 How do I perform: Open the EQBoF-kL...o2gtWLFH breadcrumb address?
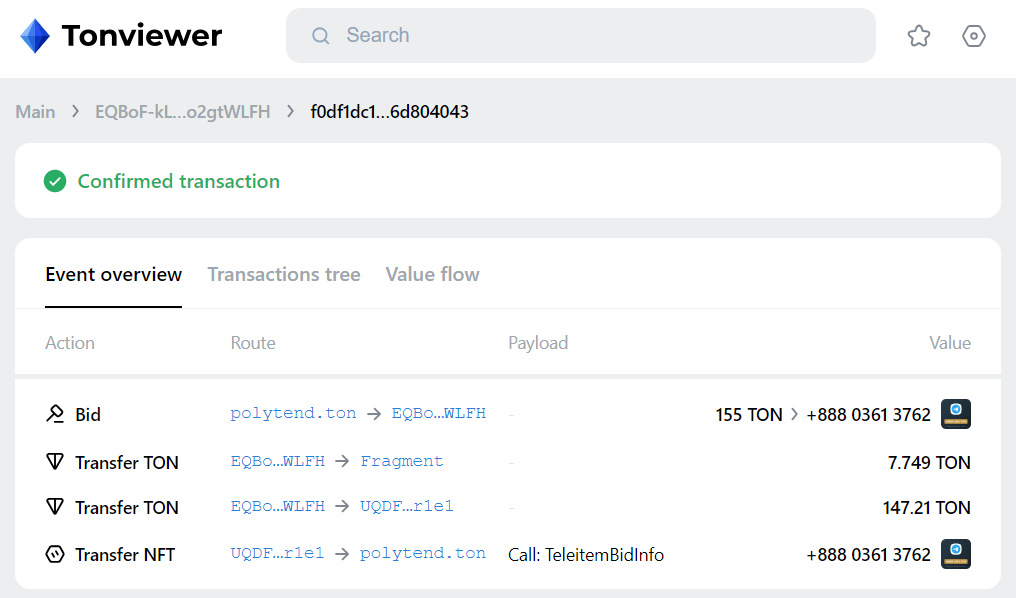pos(183,111)
